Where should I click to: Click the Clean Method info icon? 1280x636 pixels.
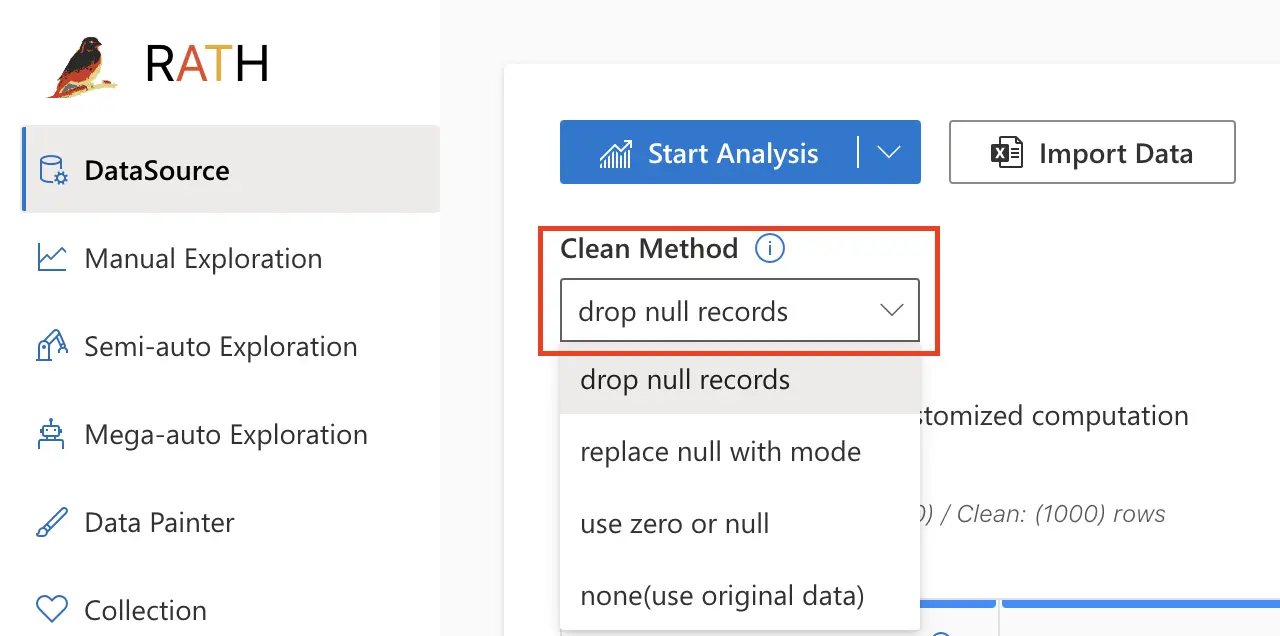(x=769, y=248)
